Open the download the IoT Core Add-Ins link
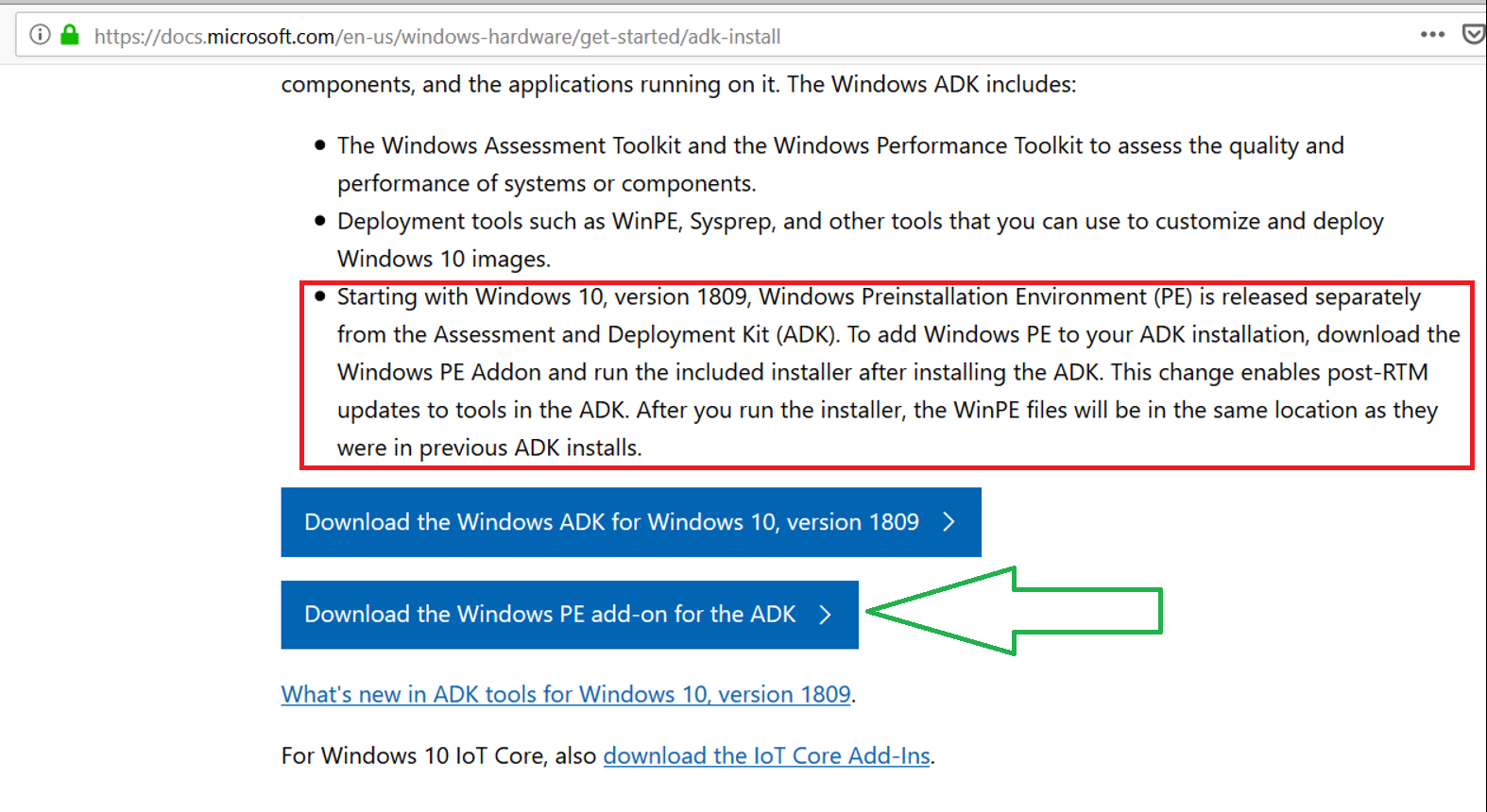 [766, 755]
